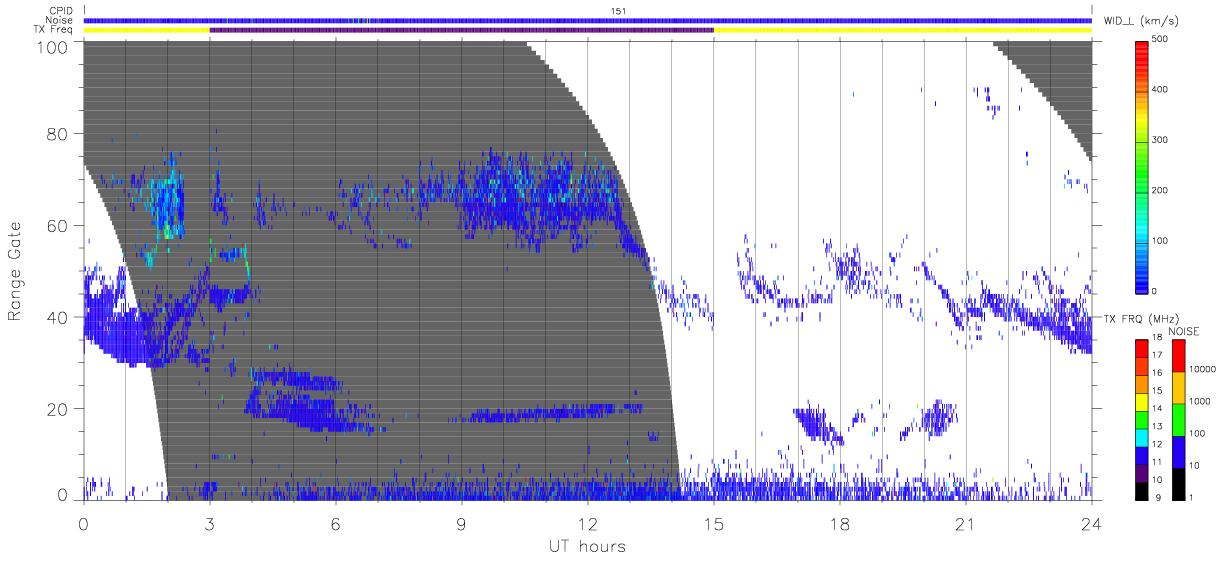Select the blue Noise strip above the plot
Screen dimensions: 1228x567
(587, 20)
